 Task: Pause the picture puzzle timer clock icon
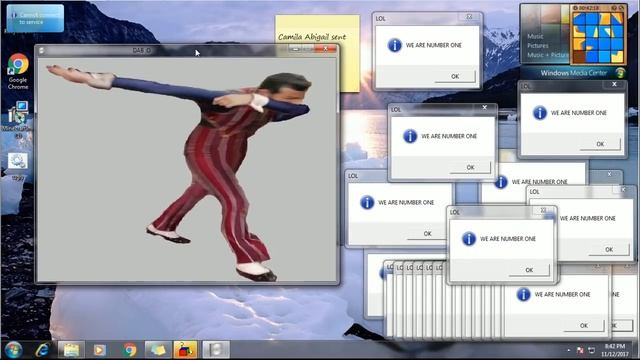coord(575,8)
